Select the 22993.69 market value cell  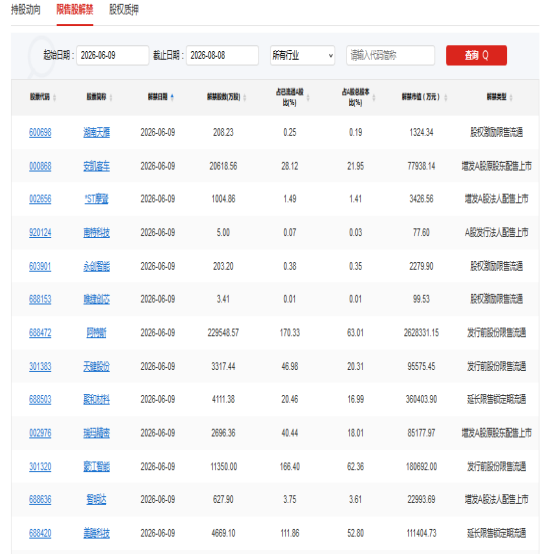coord(421,500)
